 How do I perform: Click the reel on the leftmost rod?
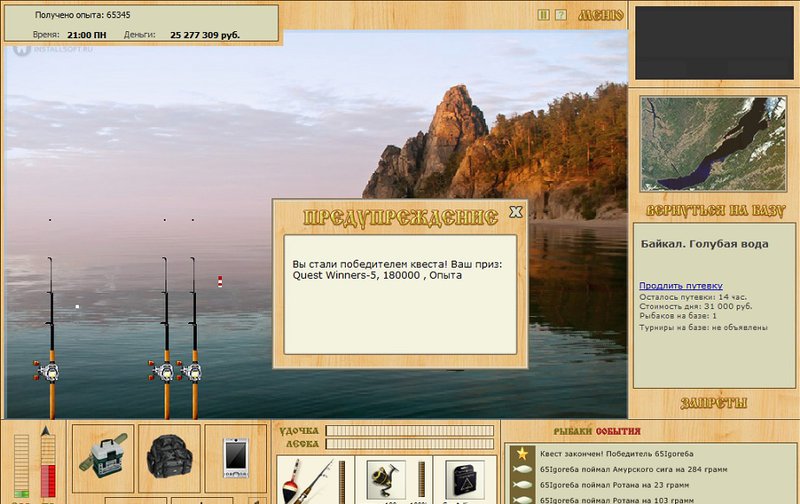(x=47, y=371)
